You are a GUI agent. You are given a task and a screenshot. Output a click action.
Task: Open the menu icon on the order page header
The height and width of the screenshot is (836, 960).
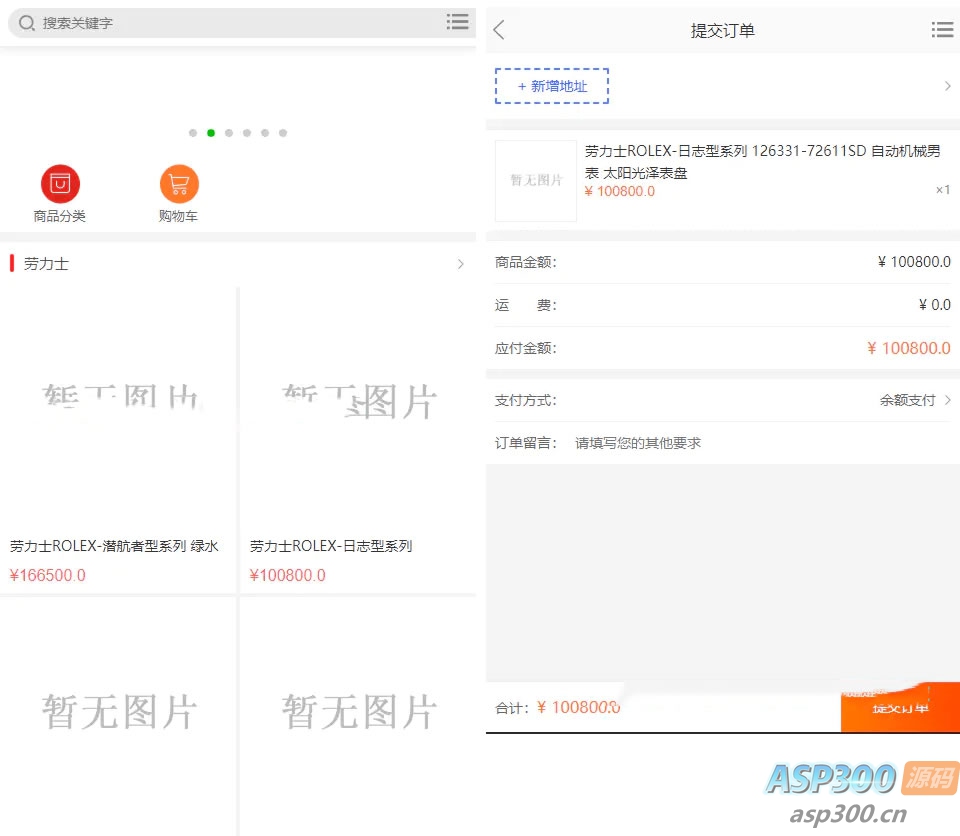[x=941, y=30]
